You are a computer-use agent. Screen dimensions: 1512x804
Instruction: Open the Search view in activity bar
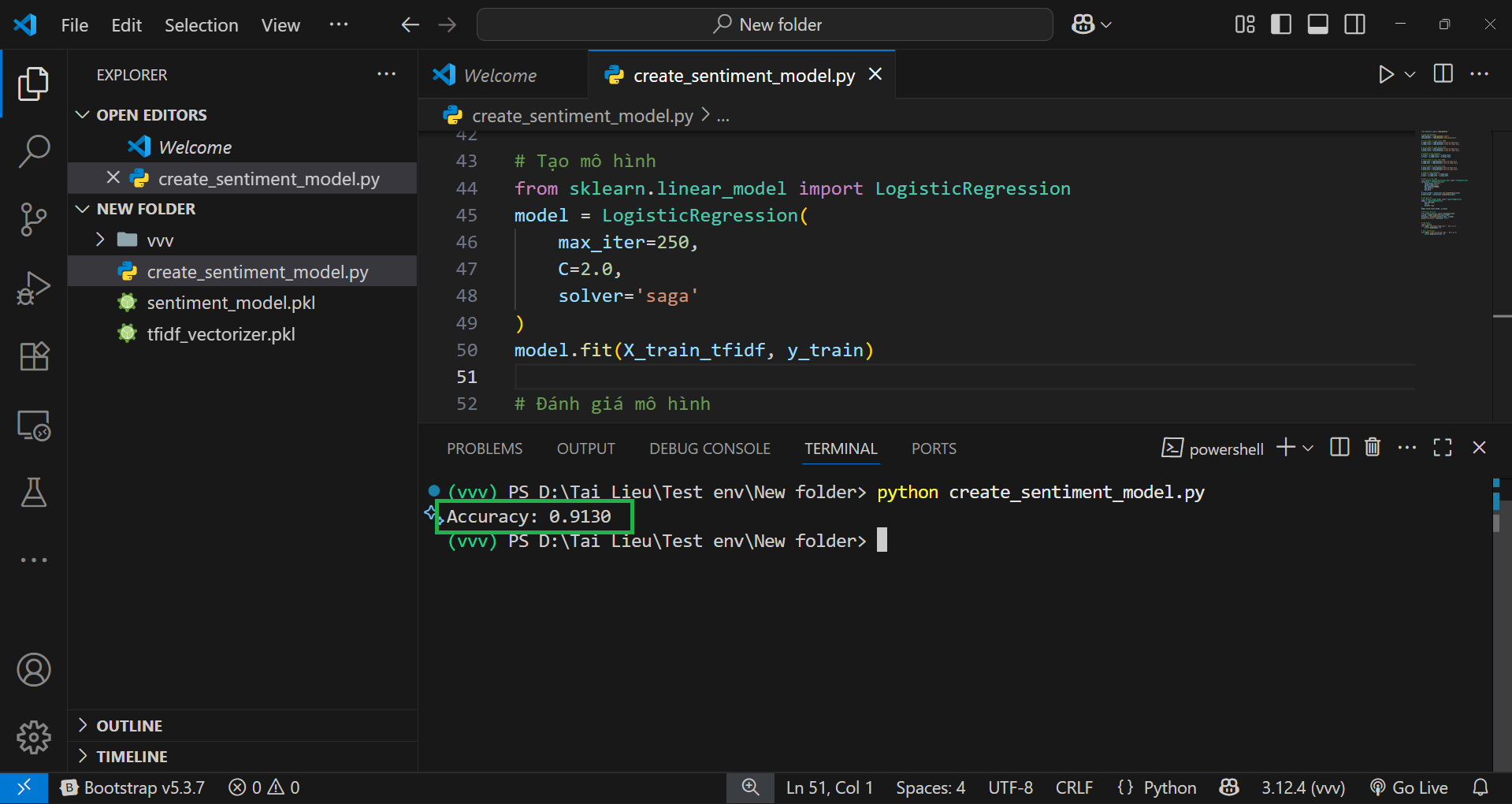point(34,151)
